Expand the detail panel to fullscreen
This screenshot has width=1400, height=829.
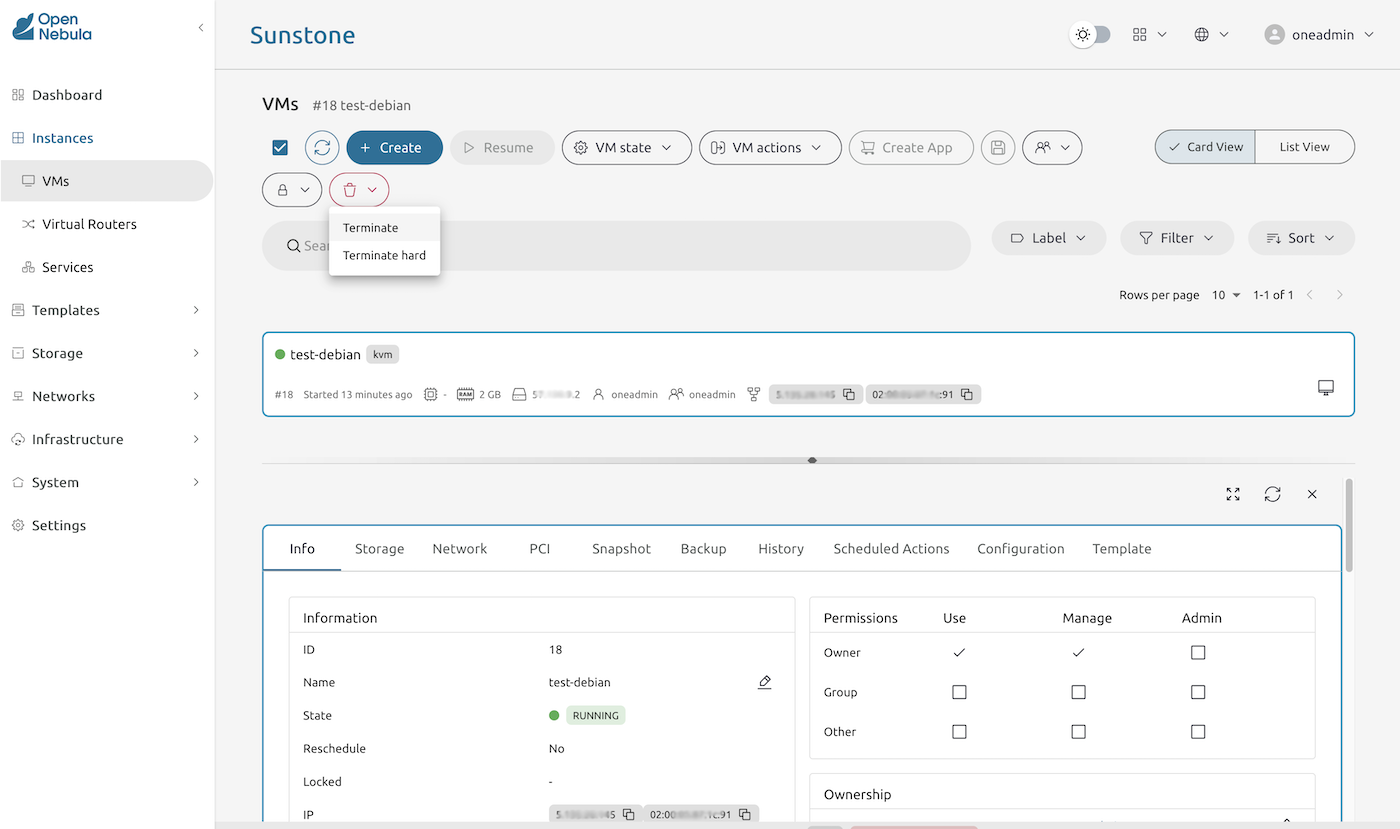click(x=1233, y=494)
